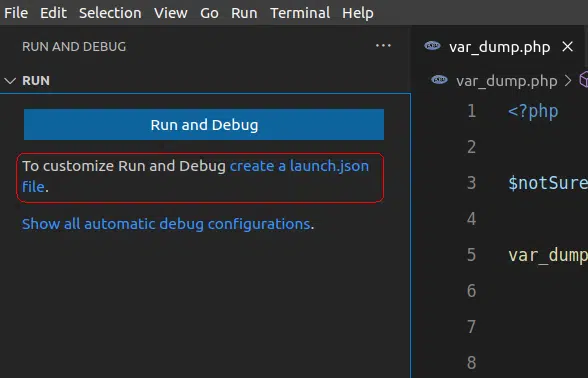Open the View menu
The width and height of the screenshot is (588, 378).
[x=171, y=13]
